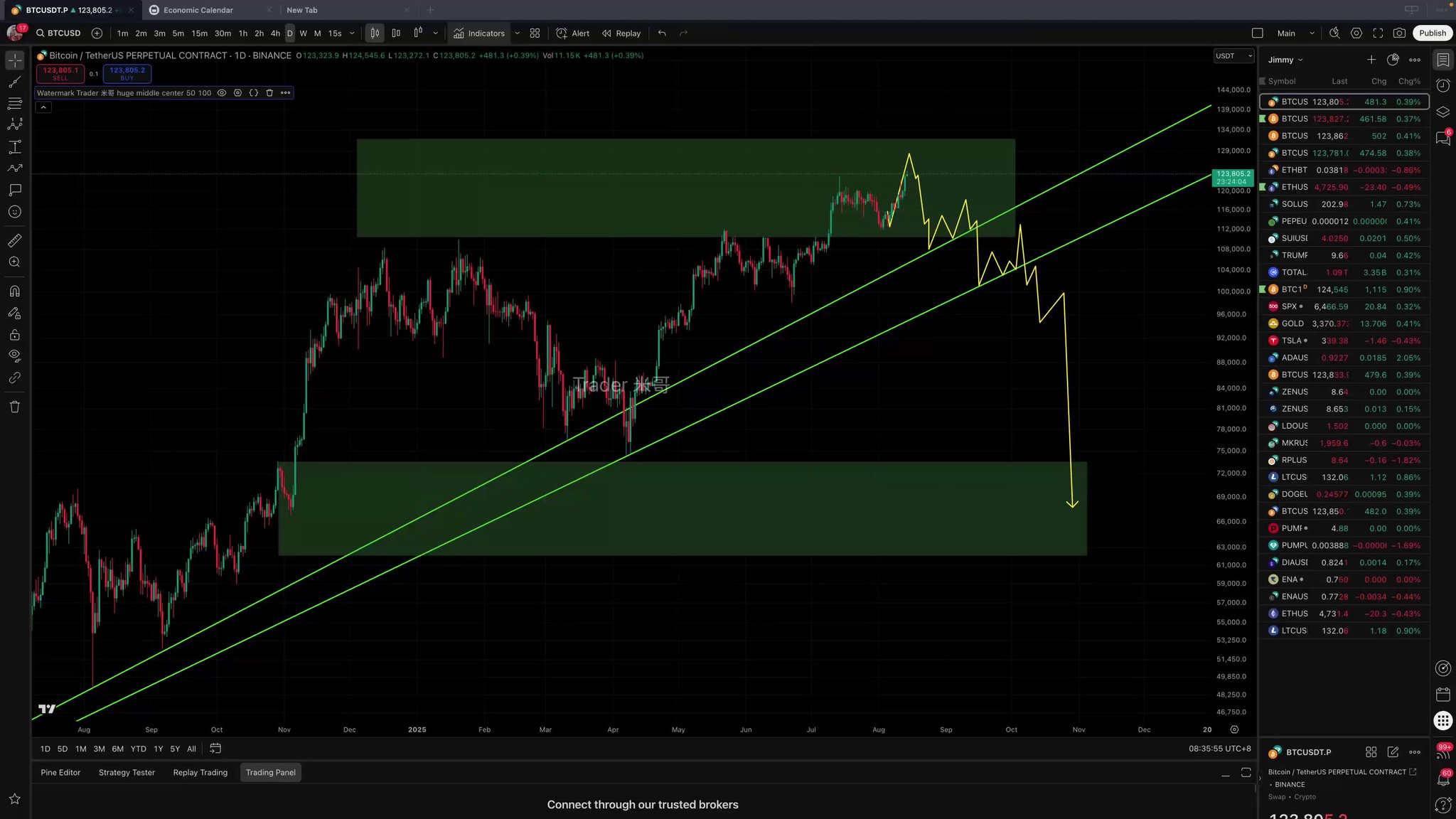Open the notifications bell in the right sidebar
The height and width of the screenshot is (819, 1456).
click(x=1442, y=779)
